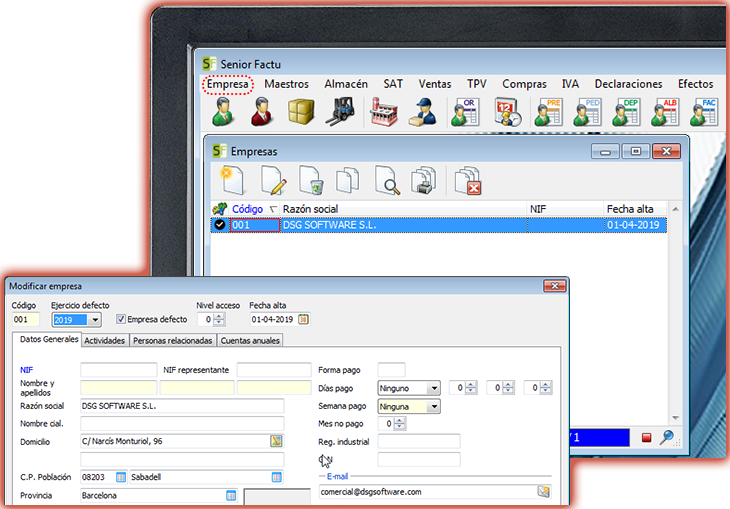Screen dimensions: 730x509
Task: Click New document icon in Empresas
Action: [232, 180]
